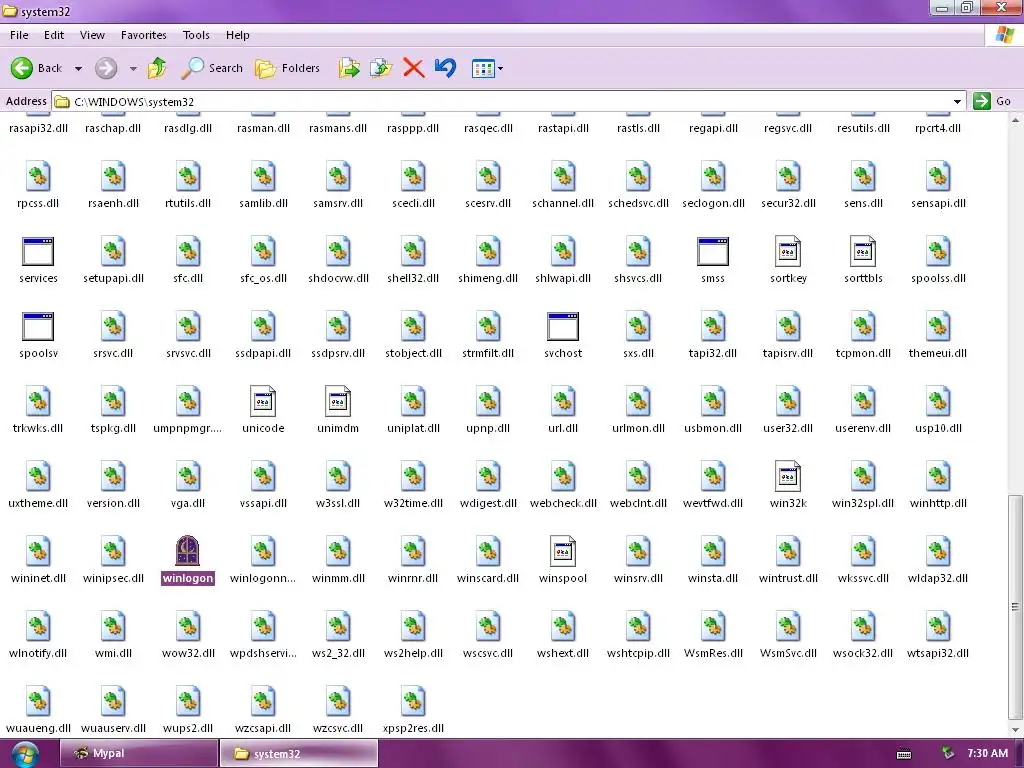Delete selected file with red X
1024x768 pixels.
click(x=413, y=68)
